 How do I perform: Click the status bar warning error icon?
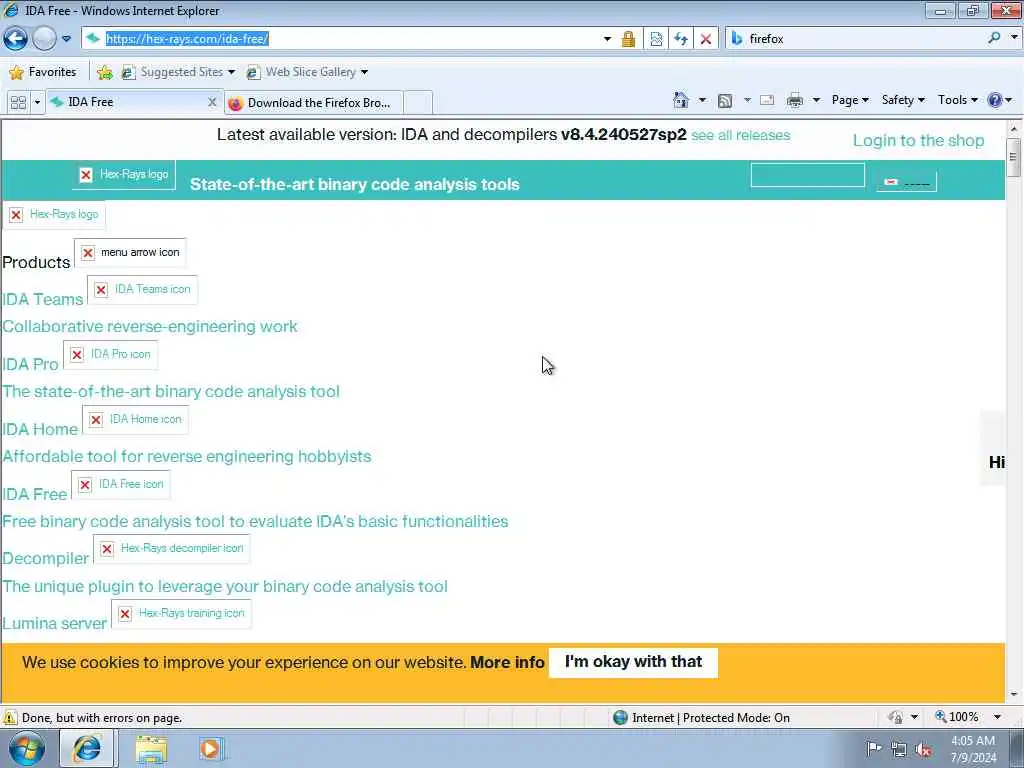coord(10,717)
